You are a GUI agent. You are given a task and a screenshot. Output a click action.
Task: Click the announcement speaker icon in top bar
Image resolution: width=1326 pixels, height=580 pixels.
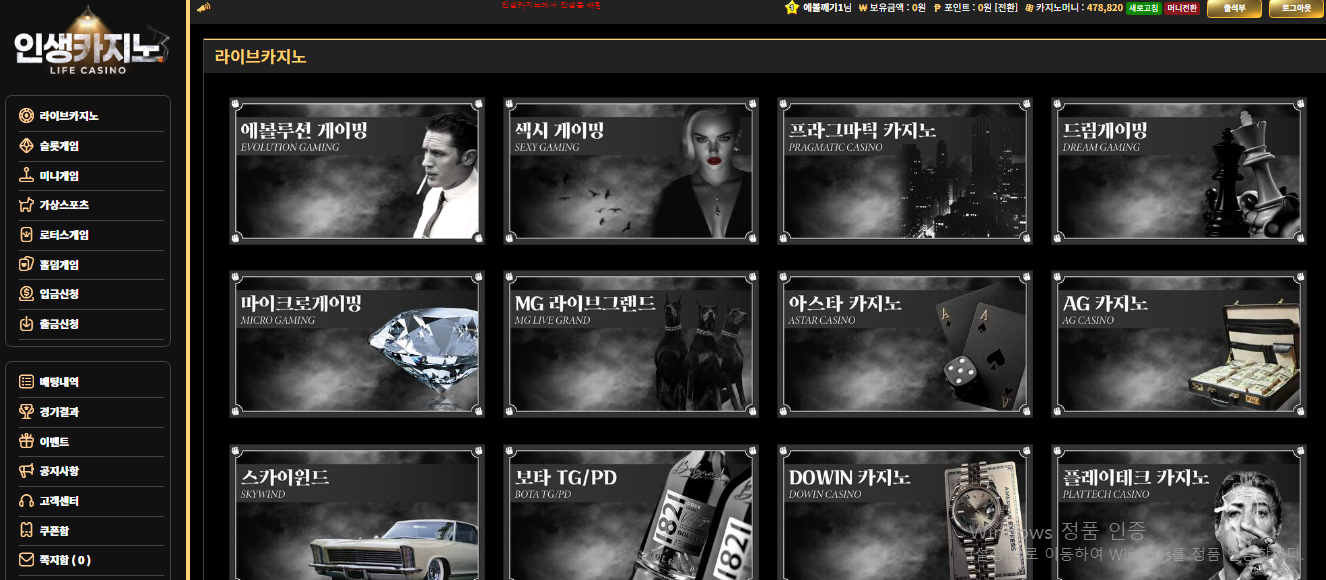[203, 7]
